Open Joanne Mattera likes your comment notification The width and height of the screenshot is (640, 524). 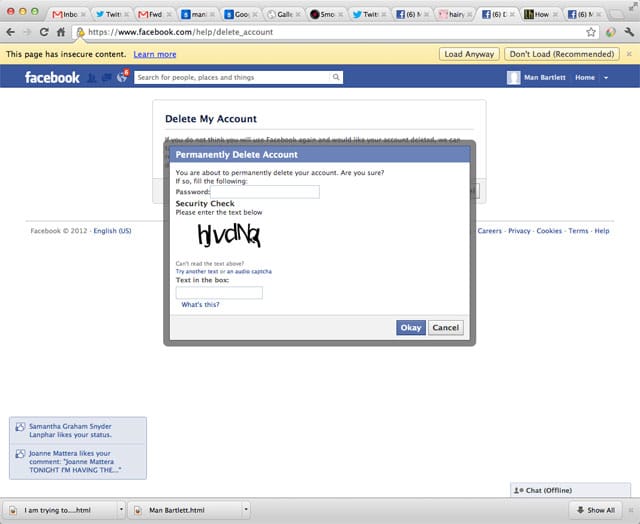78,461
